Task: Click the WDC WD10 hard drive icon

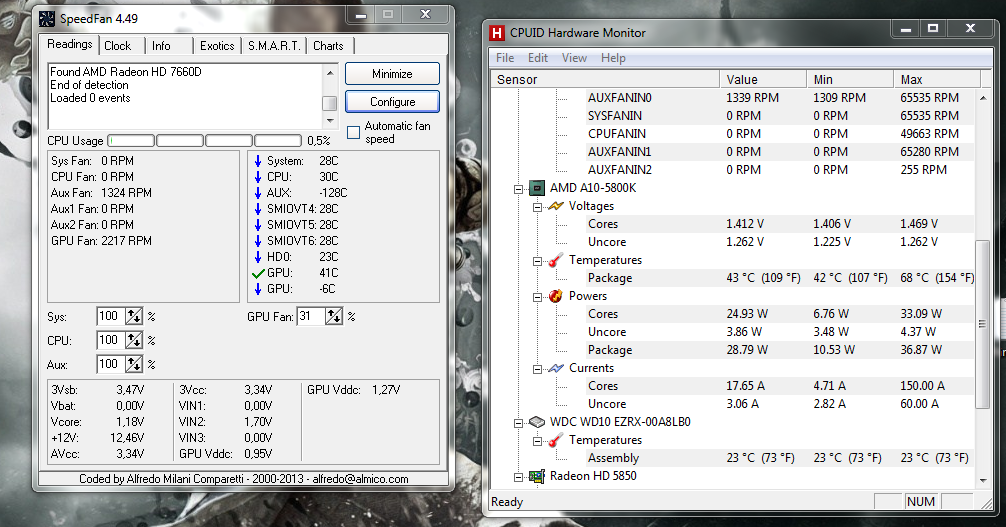Action: coord(536,422)
